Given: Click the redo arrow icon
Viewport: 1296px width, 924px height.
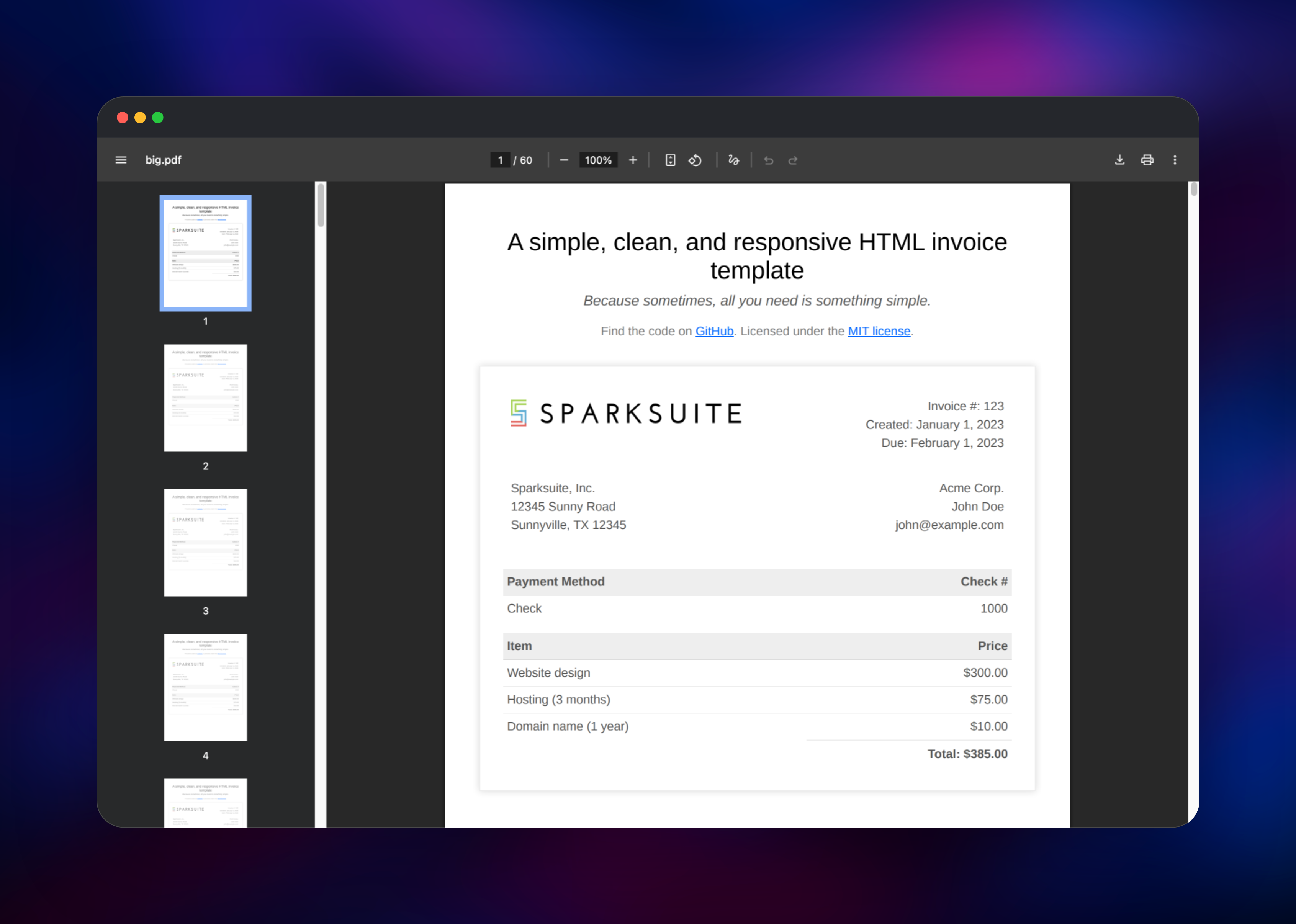Looking at the screenshot, I should pyautogui.click(x=792, y=160).
